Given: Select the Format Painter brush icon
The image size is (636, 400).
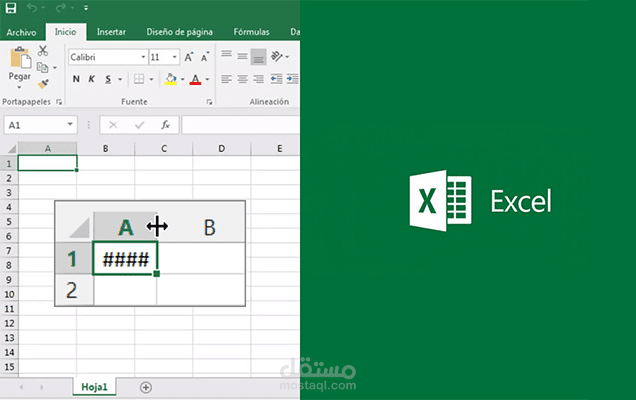Looking at the screenshot, I should click(43, 84).
